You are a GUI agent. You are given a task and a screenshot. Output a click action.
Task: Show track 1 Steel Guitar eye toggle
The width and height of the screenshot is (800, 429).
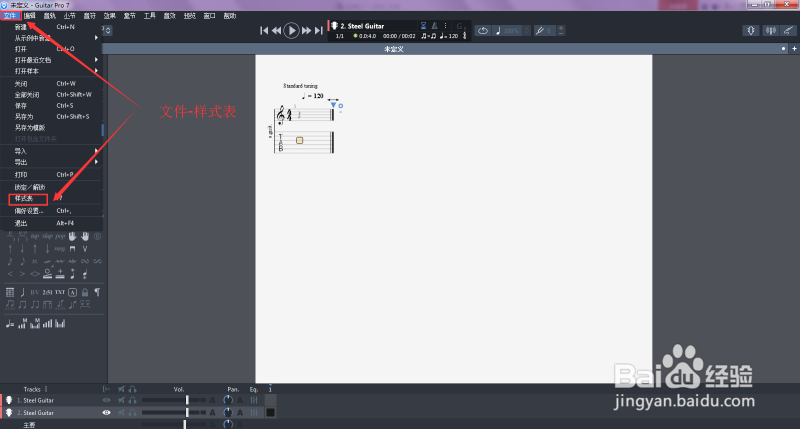click(x=106, y=400)
